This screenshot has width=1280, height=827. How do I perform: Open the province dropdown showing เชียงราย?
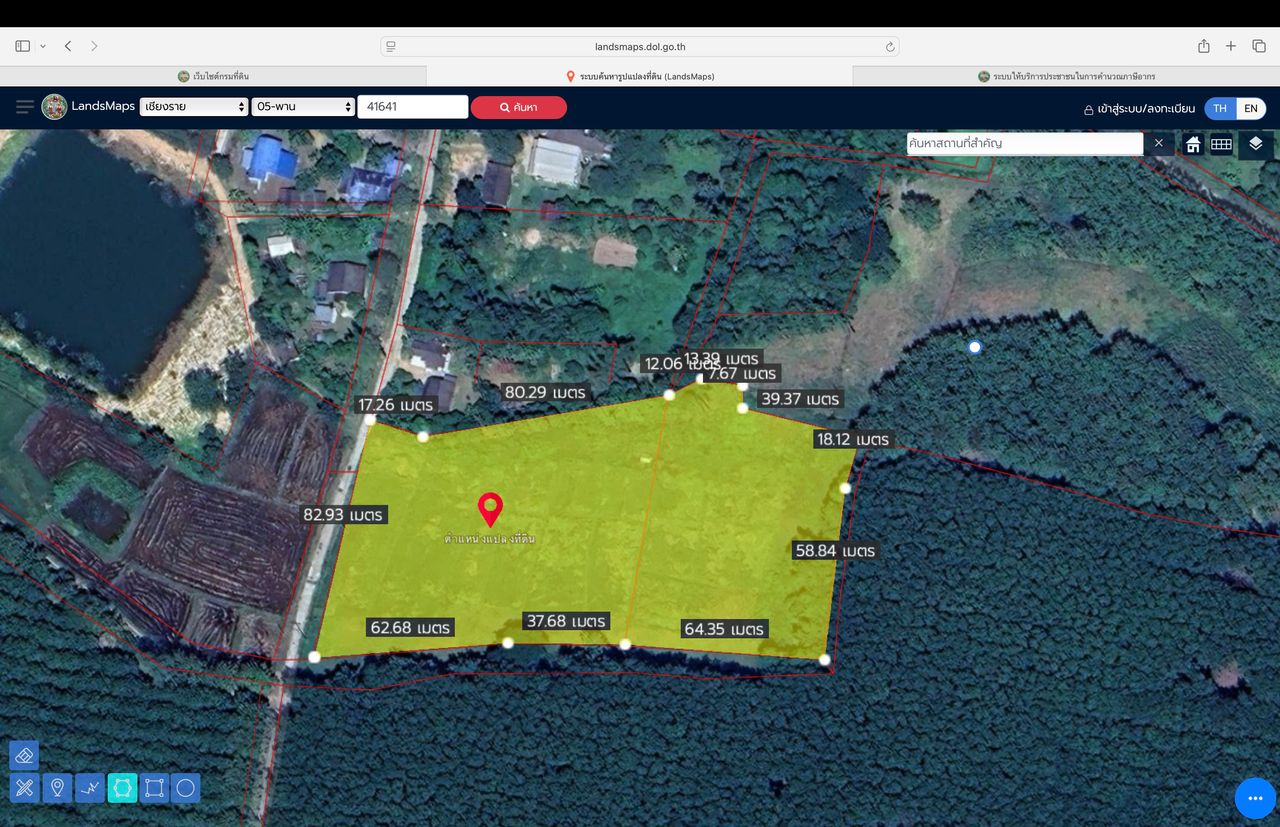coord(194,106)
